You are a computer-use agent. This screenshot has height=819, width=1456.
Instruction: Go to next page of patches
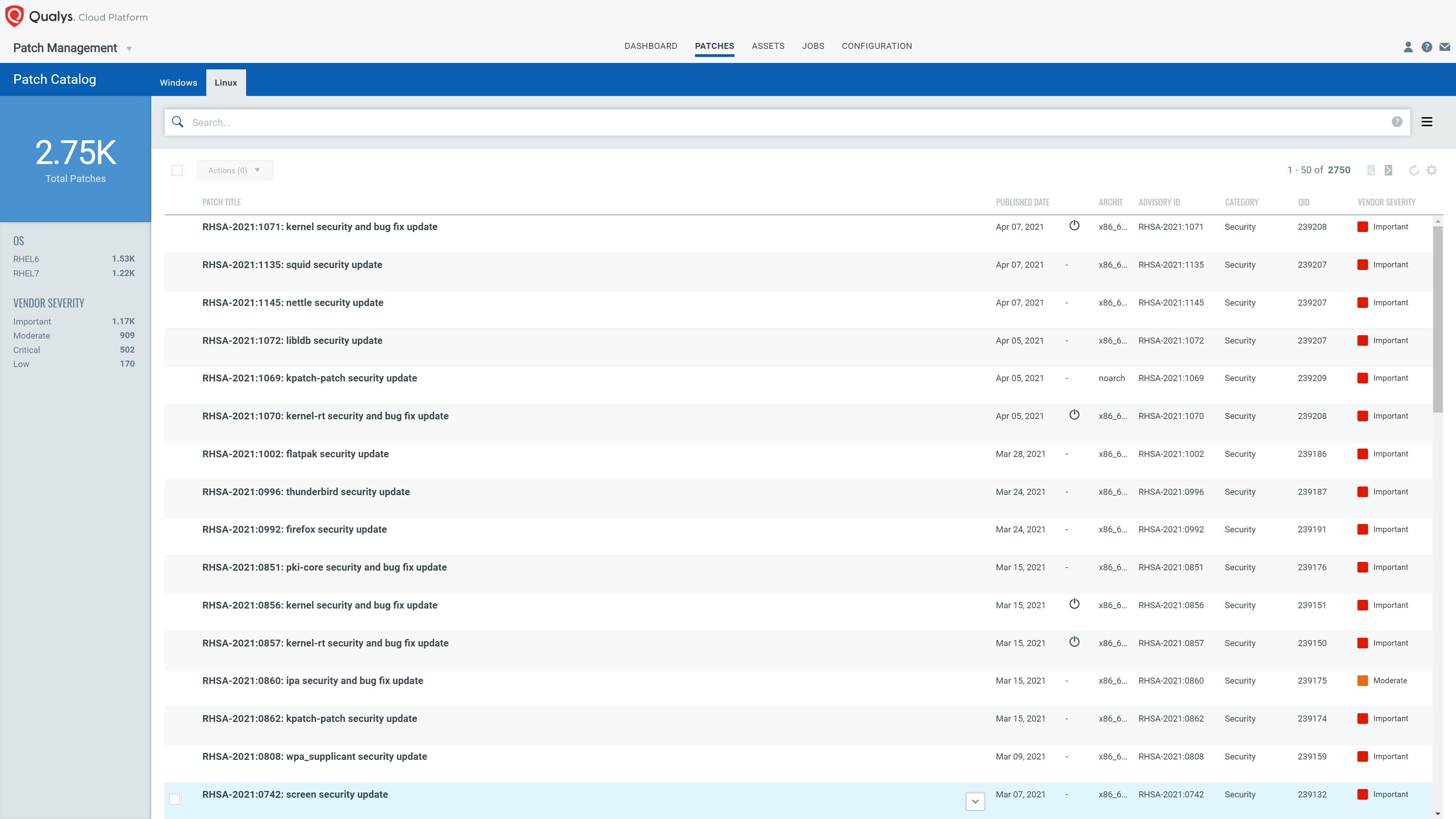click(1388, 170)
